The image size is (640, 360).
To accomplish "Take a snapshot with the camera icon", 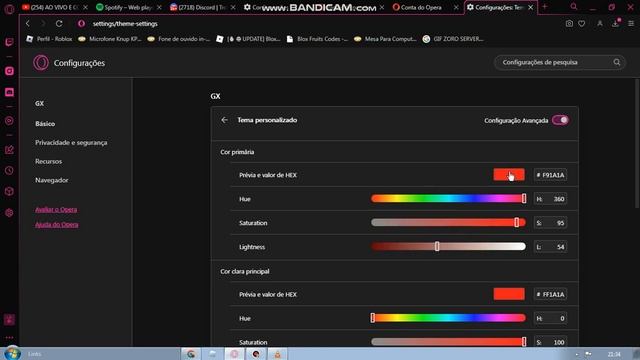I will coord(569,24).
